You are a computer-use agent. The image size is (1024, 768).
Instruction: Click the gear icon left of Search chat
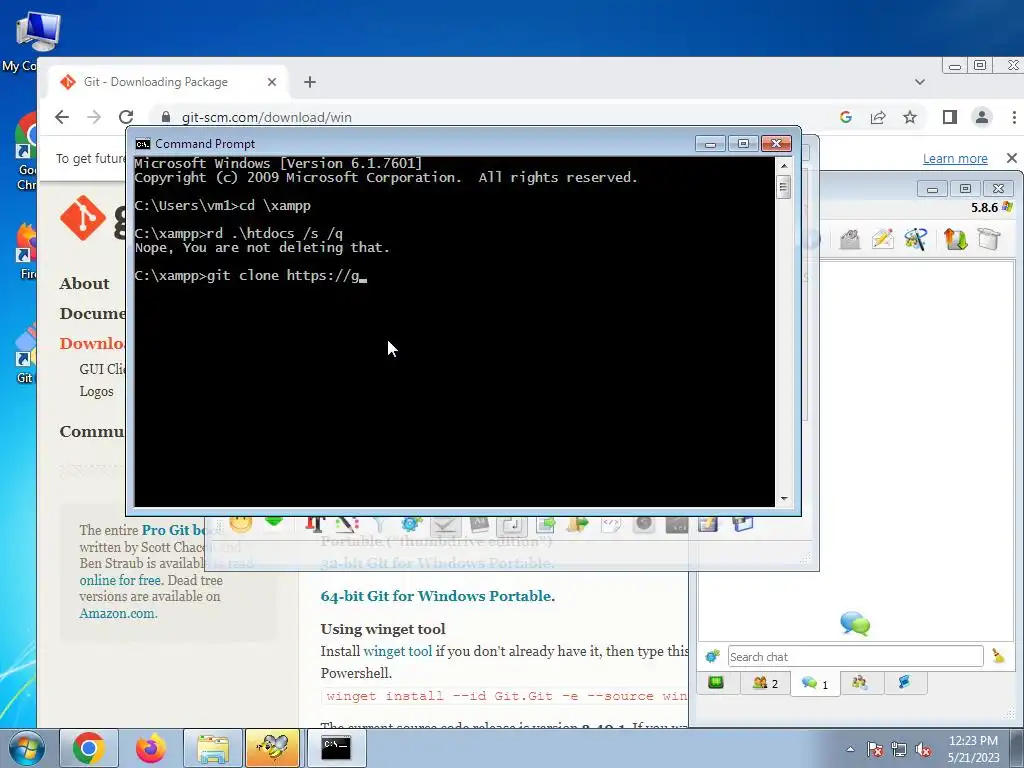[x=712, y=656]
